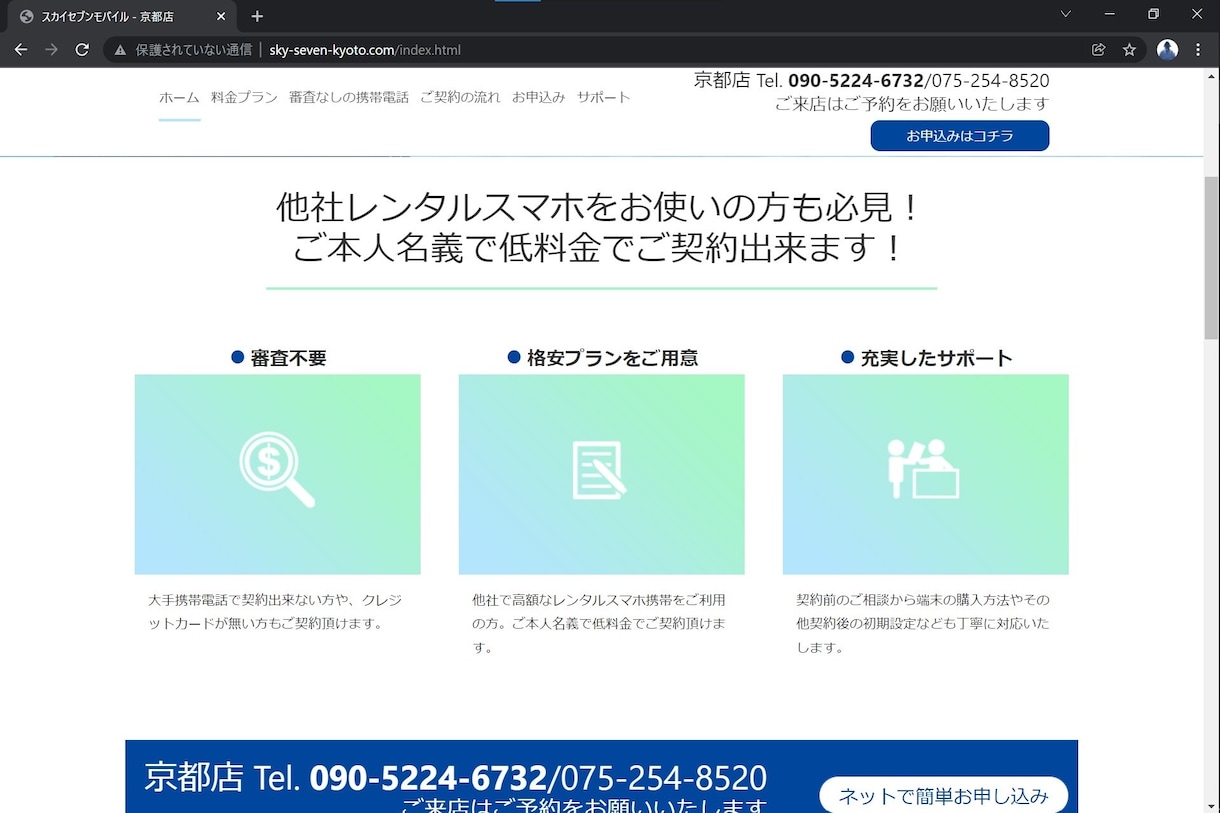Bookmark this page with the star icon
Screen dimensions: 1220x813
click(x=1129, y=49)
